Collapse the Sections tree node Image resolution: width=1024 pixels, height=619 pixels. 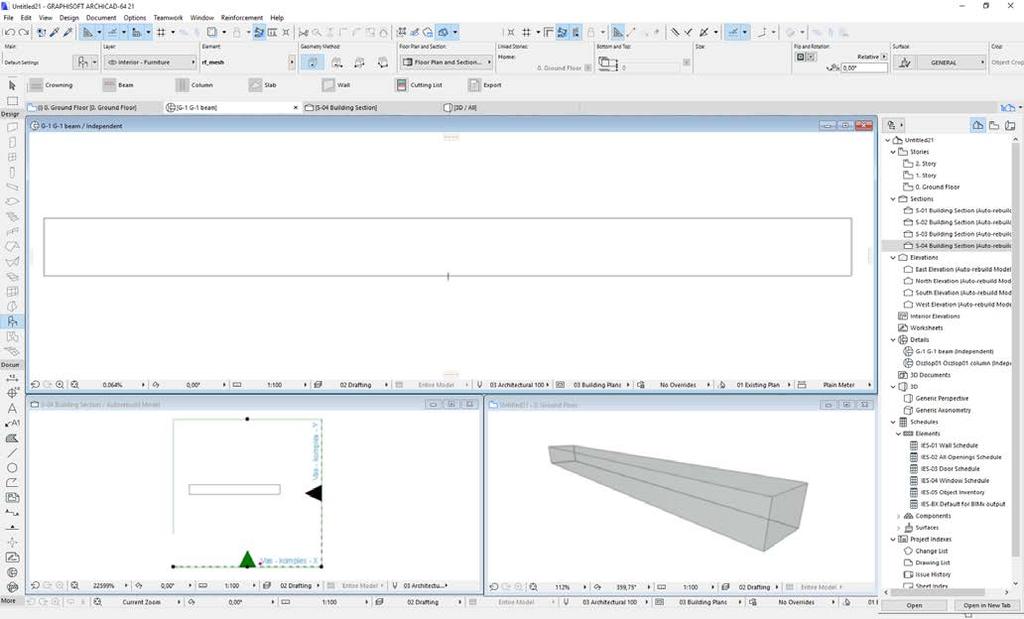[893, 199]
